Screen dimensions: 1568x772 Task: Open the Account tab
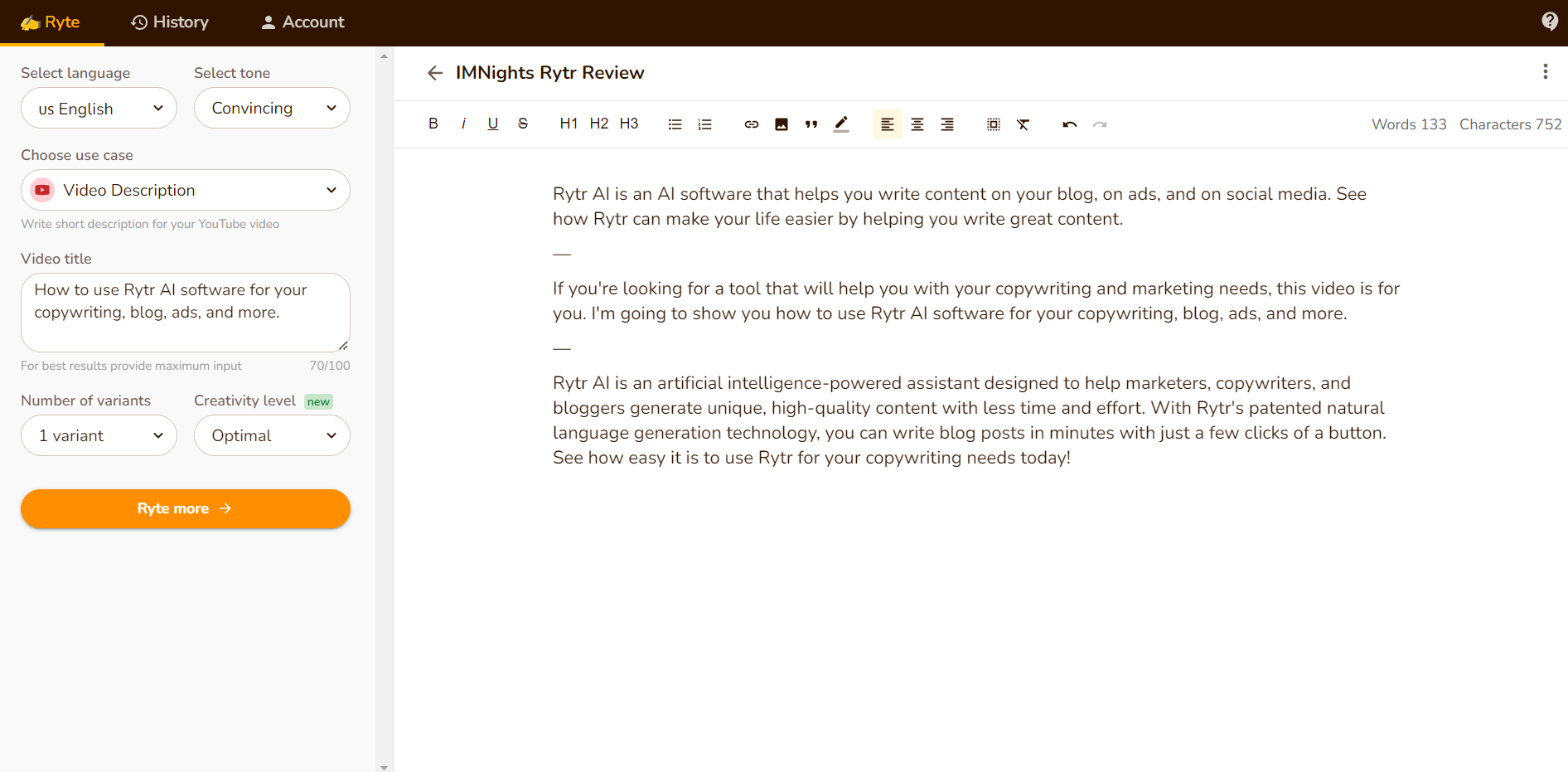tap(302, 22)
